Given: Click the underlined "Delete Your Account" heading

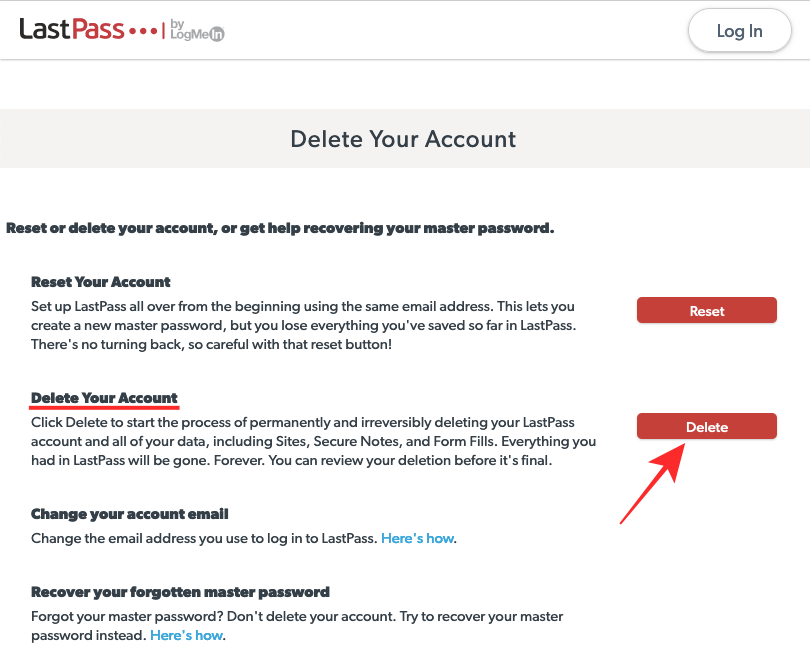Looking at the screenshot, I should click(x=104, y=398).
